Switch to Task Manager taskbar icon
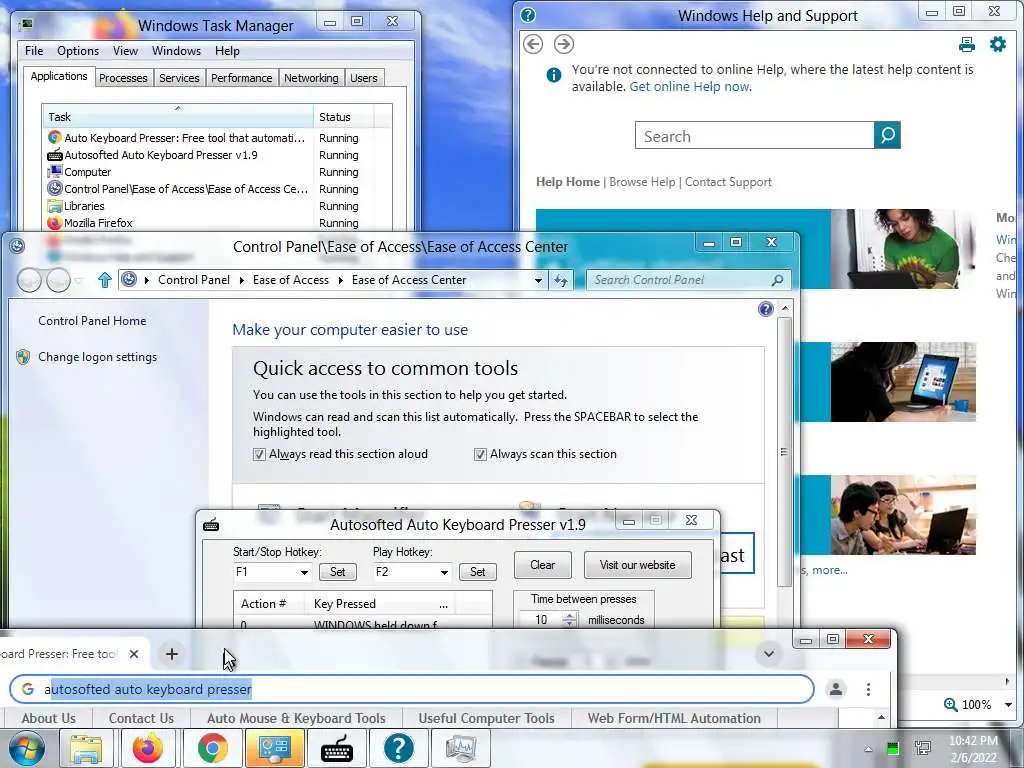Viewport: 1024px width, 768px height. coord(460,748)
